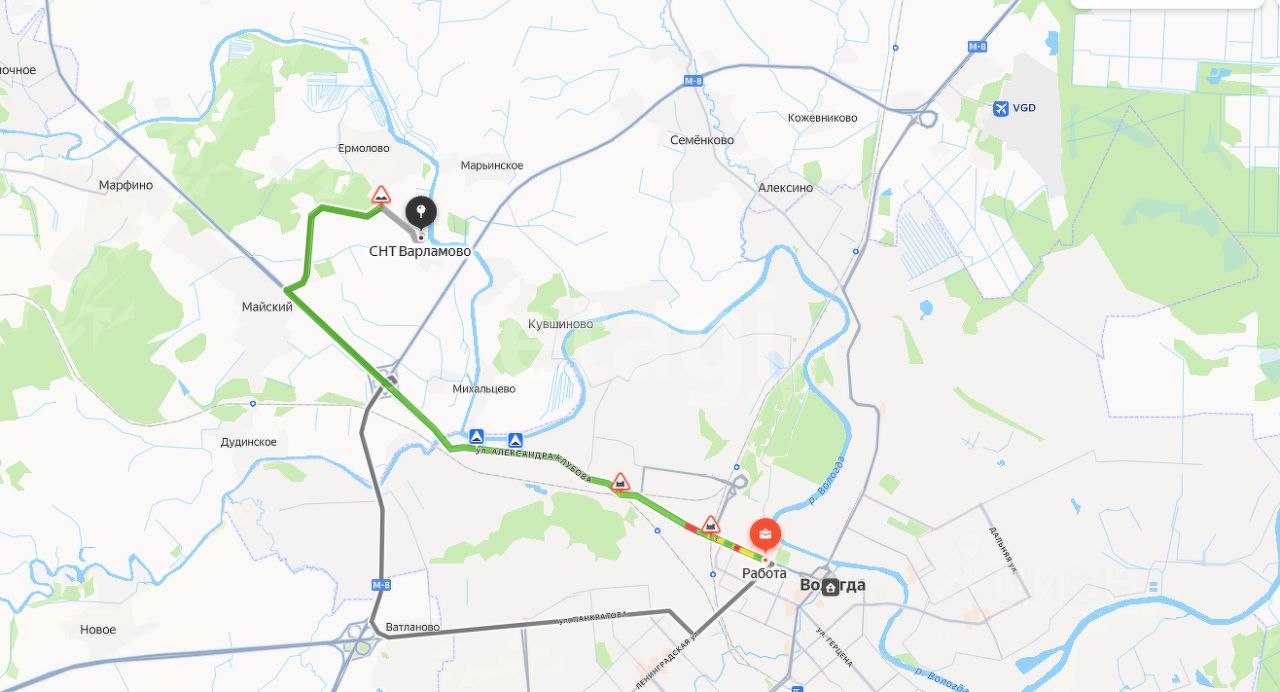This screenshot has height=692, width=1280.
Task: Click railroad crossing warning nearest the Работа pin
Action: (711, 524)
